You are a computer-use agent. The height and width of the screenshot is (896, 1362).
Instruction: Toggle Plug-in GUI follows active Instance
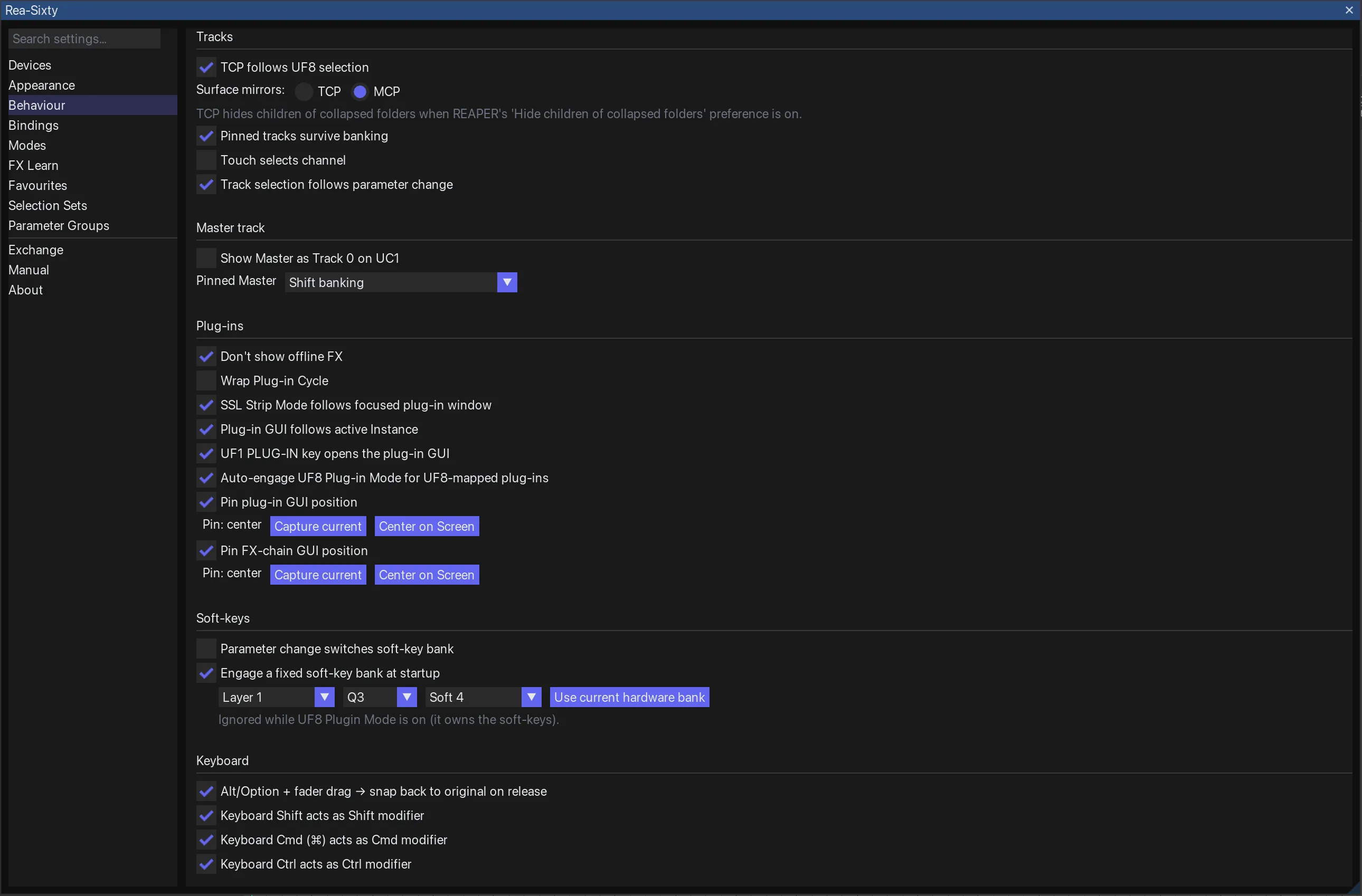click(x=206, y=430)
